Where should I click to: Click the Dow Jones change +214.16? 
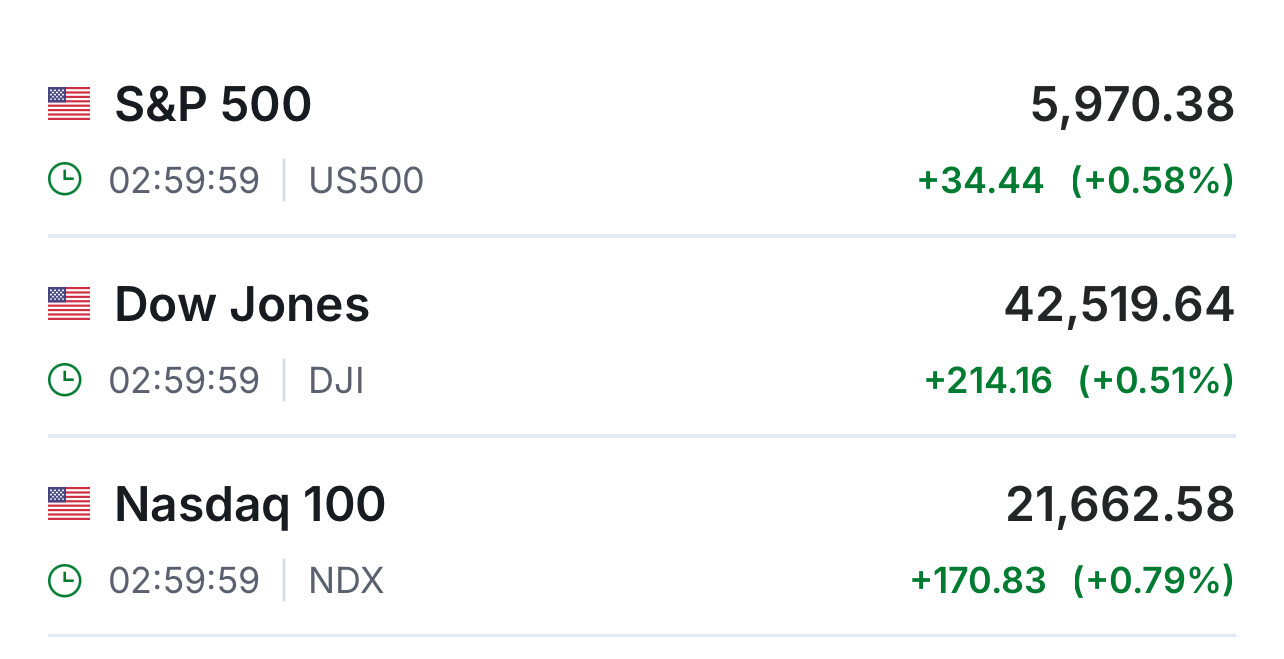pyautogui.click(x=988, y=380)
